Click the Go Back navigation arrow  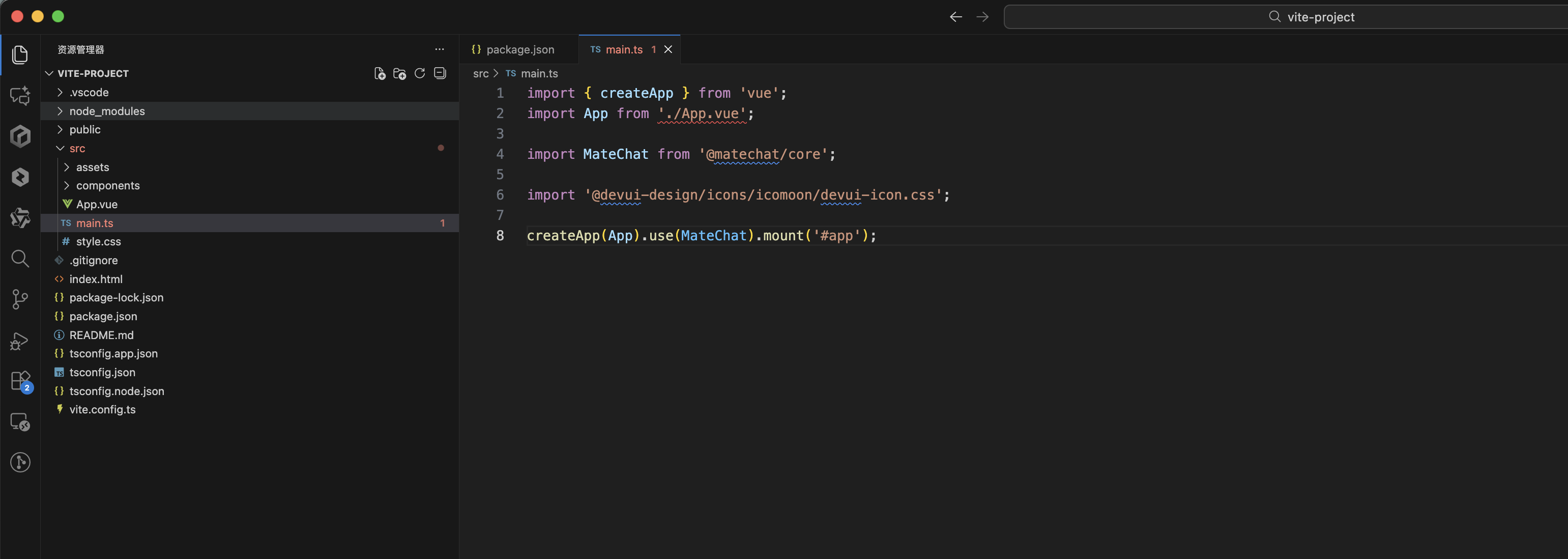pyautogui.click(x=955, y=17)
